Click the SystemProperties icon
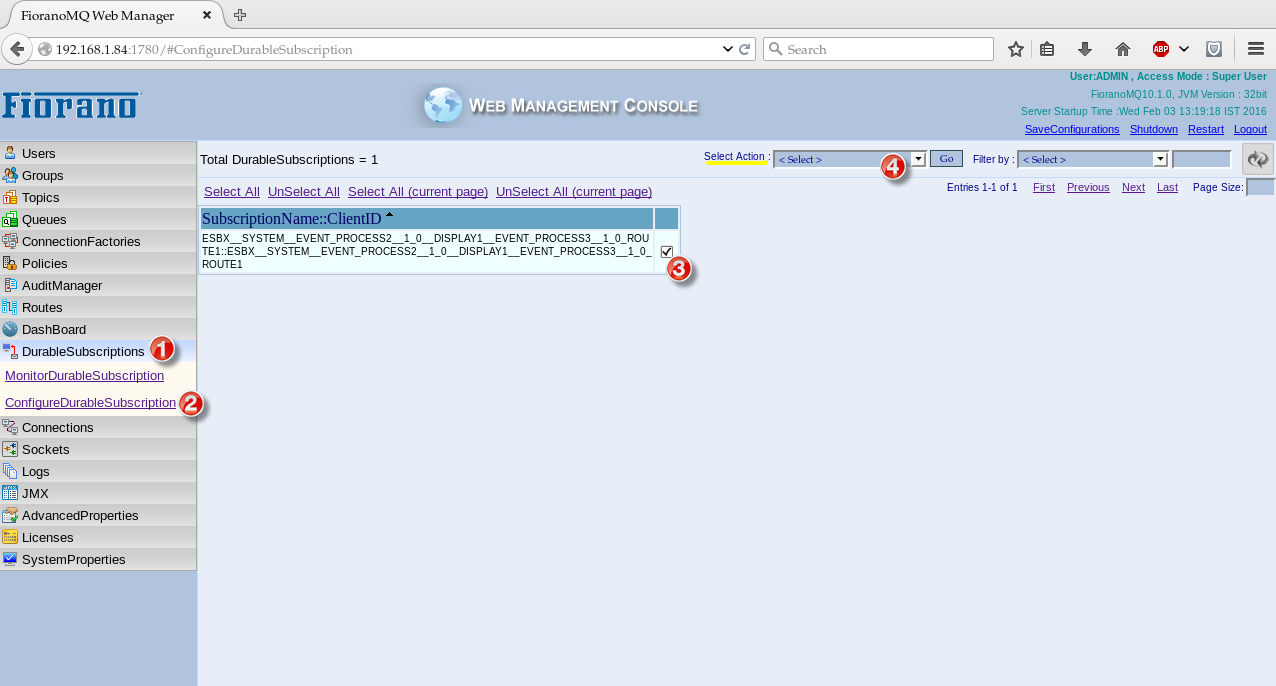1276x686 pixels. tap(10, 559)
